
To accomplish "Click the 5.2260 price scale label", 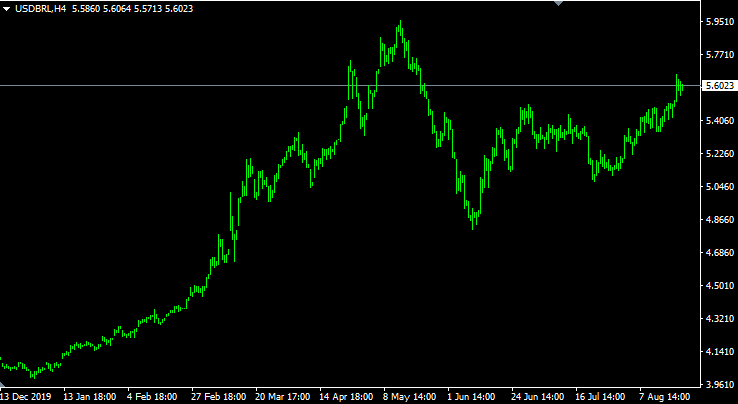I will [720, 154].
